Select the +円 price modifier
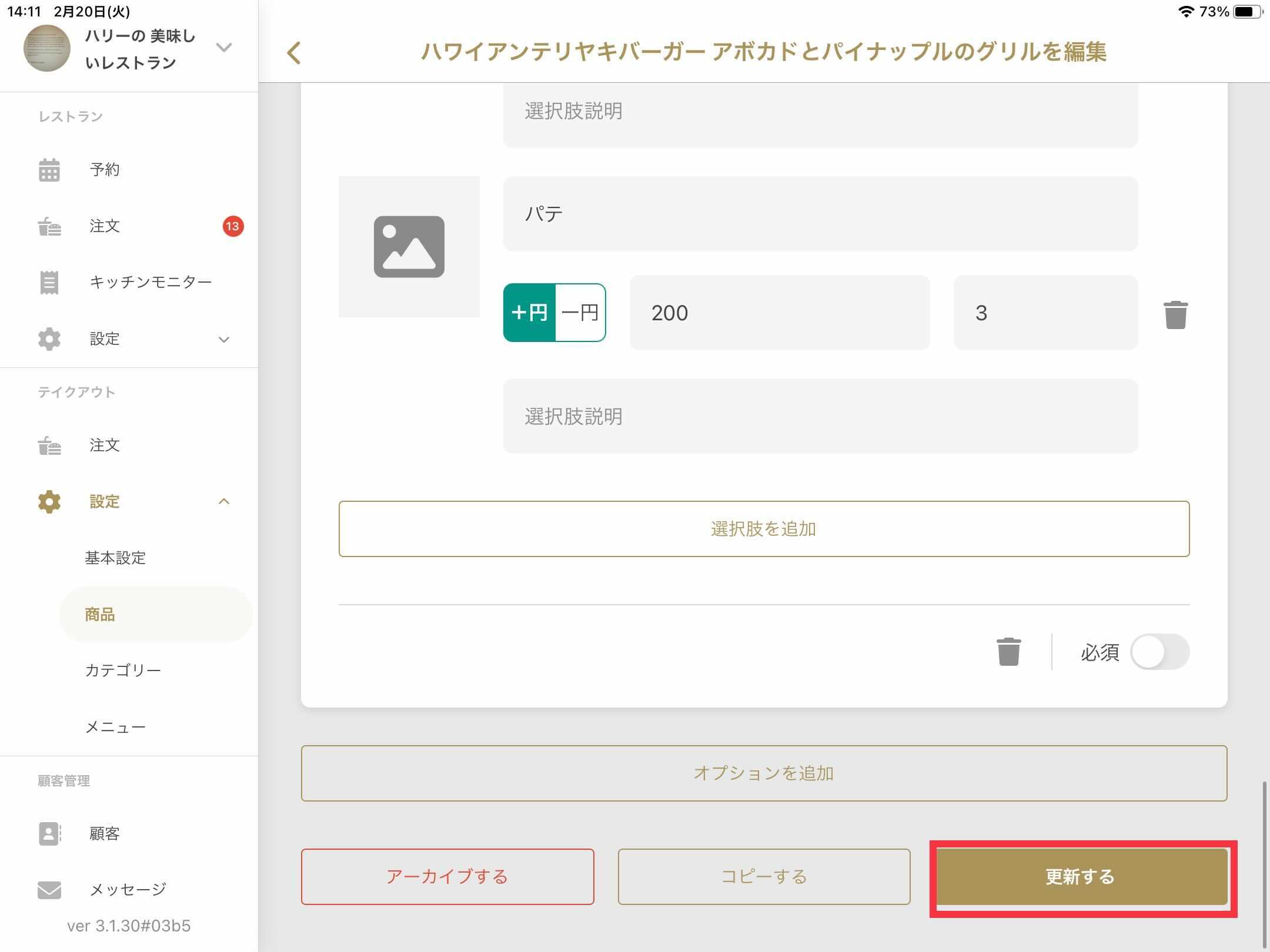The width and height of the screenshot is (1270, 952). [529, 313]
